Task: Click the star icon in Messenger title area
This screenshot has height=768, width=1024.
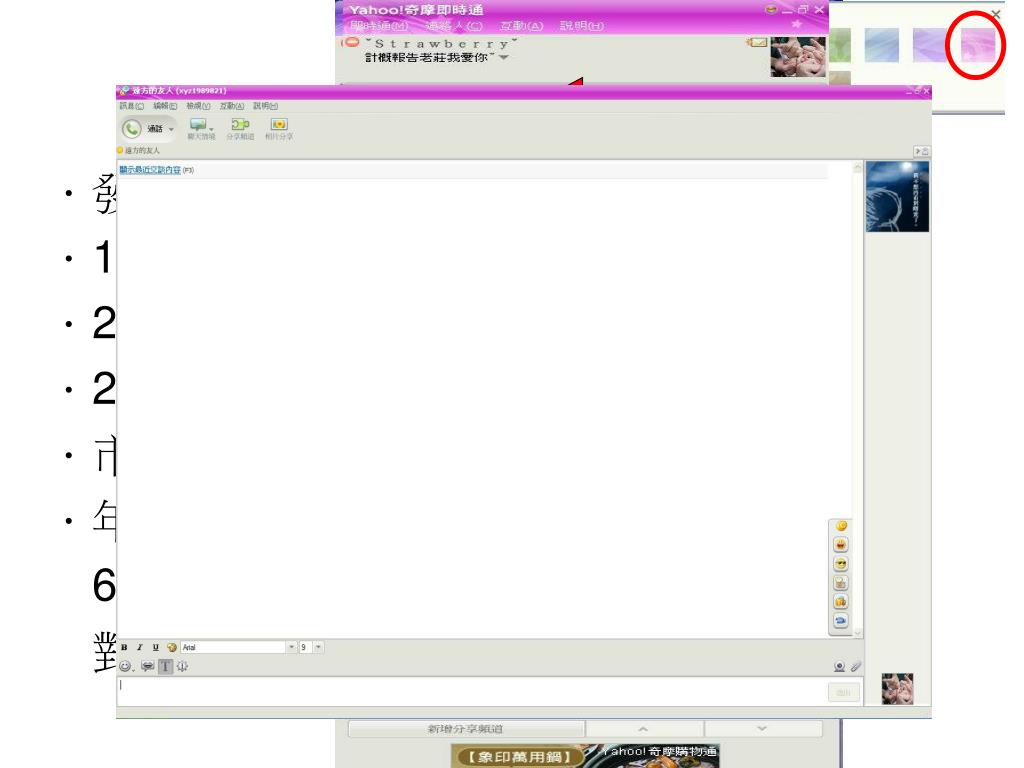Action: 796,24
